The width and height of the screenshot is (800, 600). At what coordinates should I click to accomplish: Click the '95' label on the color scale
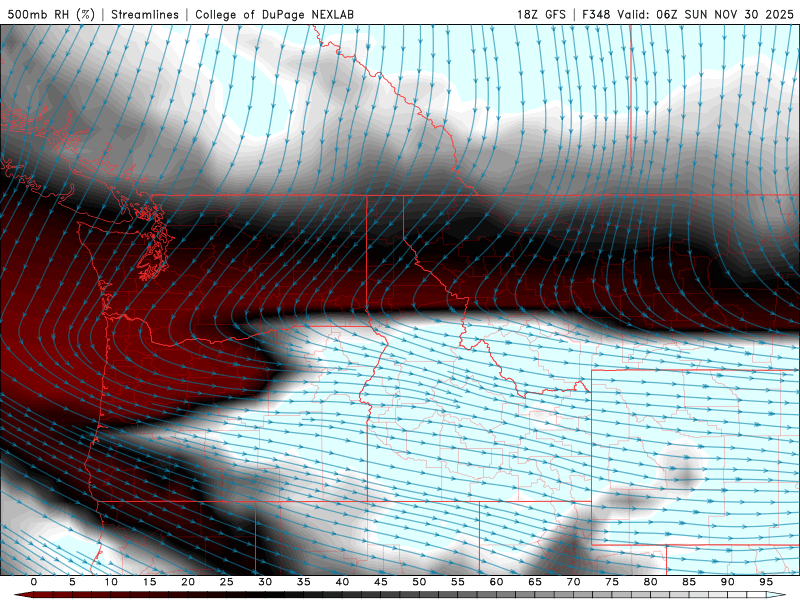point(766,582)
